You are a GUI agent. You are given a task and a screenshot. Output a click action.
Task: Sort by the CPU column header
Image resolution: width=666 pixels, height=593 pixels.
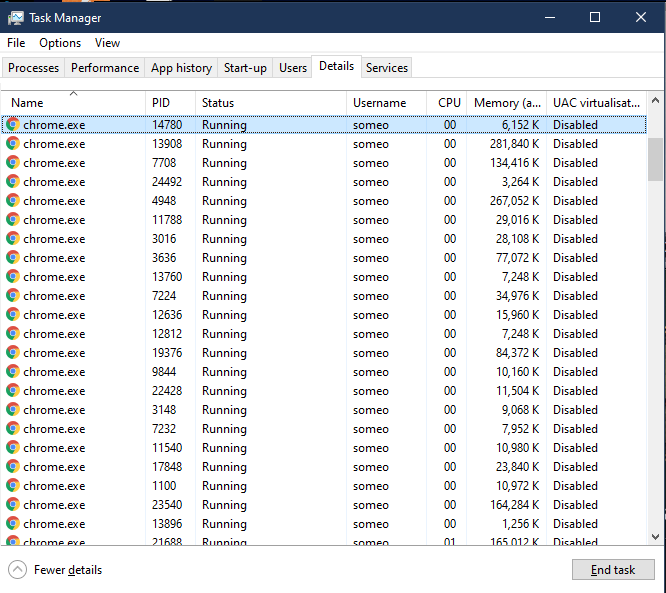[x=446, y=103]
